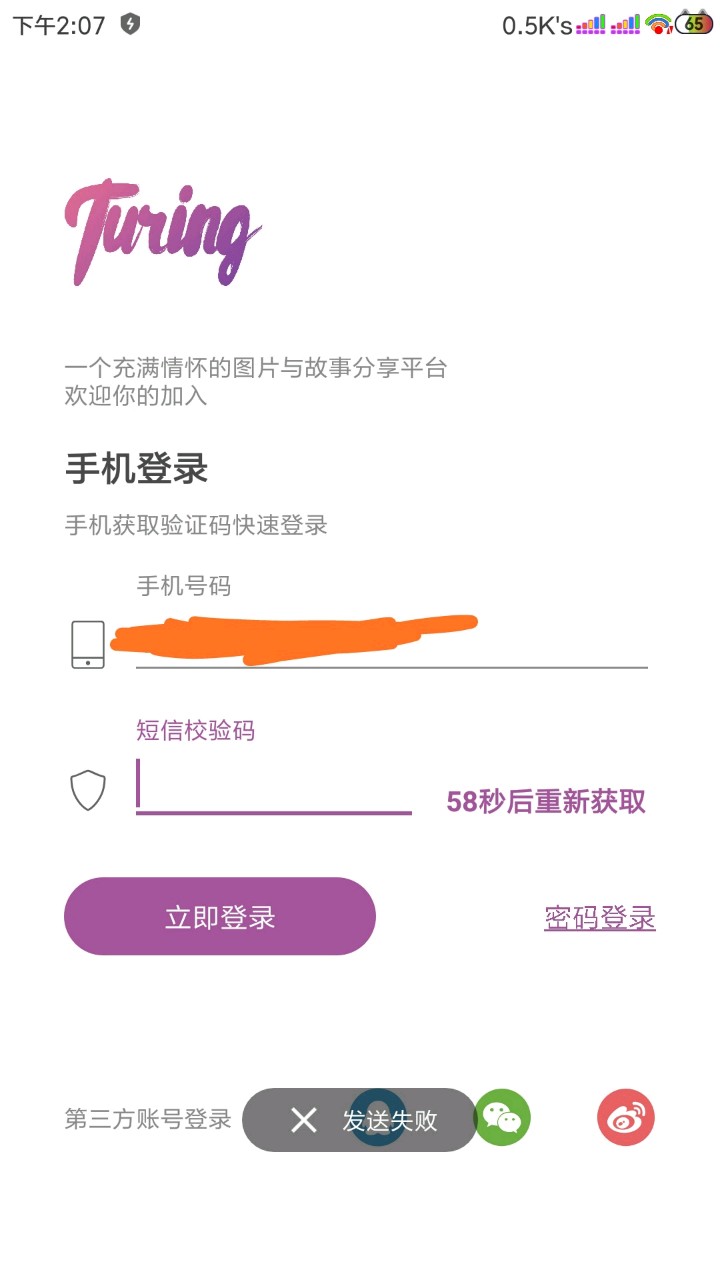The width and height of the screenshot is (720, 1280).
Task: Tap the battery indicator in the status bar
Action: coord(693,24)
